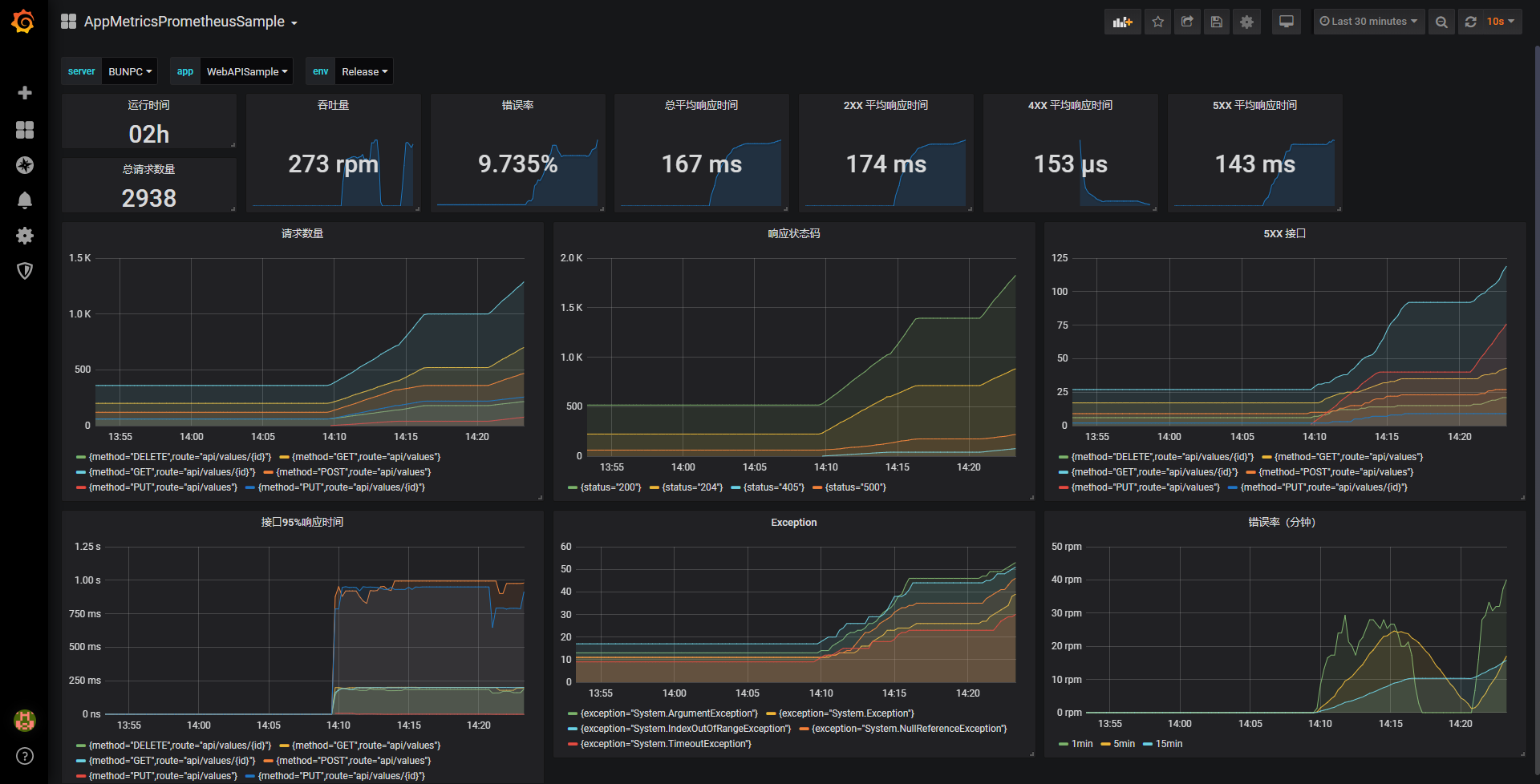Open the Last 30 minutes time picker
This screenshot has width=1540, height=784.
(1368, 22)
